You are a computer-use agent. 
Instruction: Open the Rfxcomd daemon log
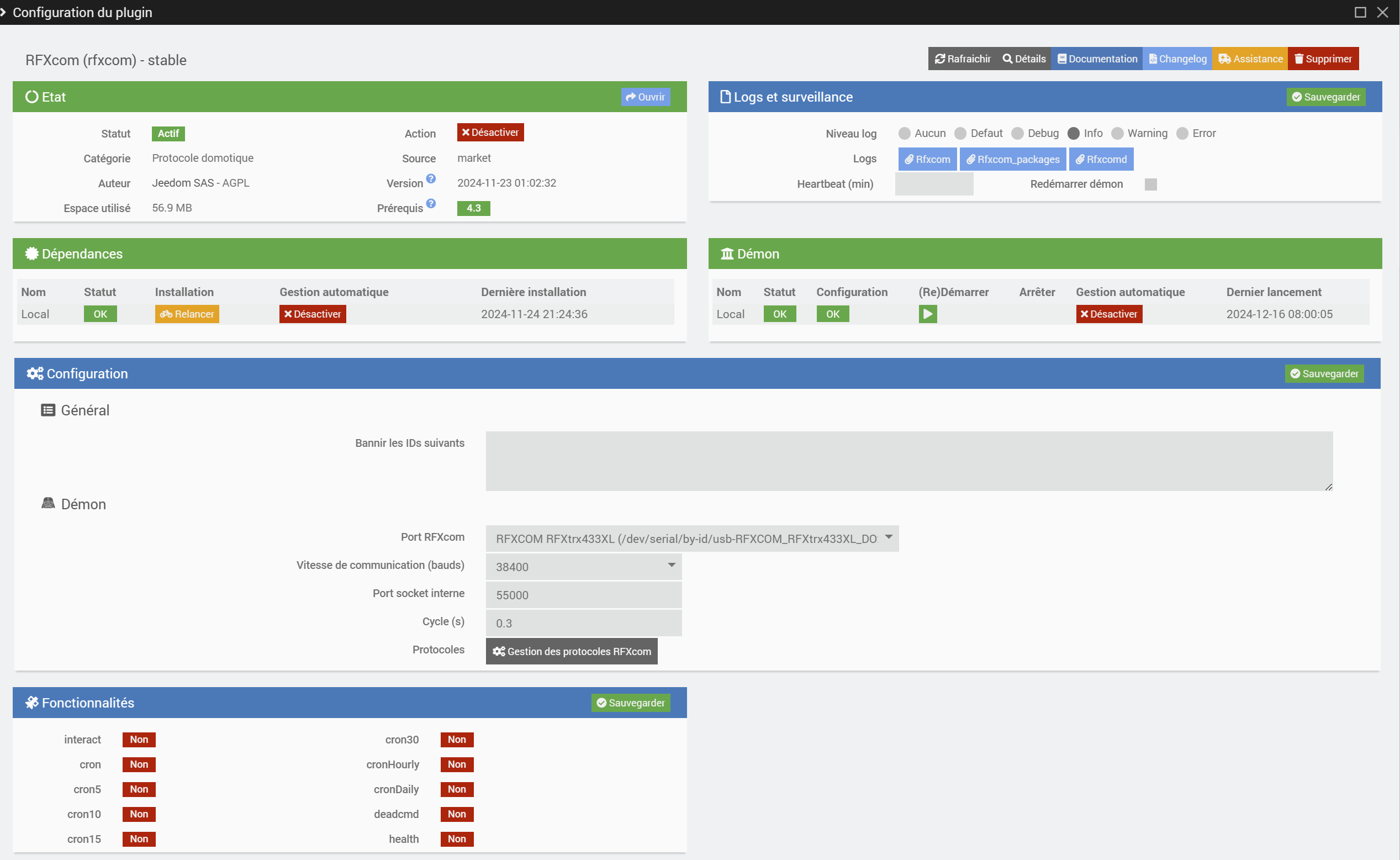[x=1101, y=159]
